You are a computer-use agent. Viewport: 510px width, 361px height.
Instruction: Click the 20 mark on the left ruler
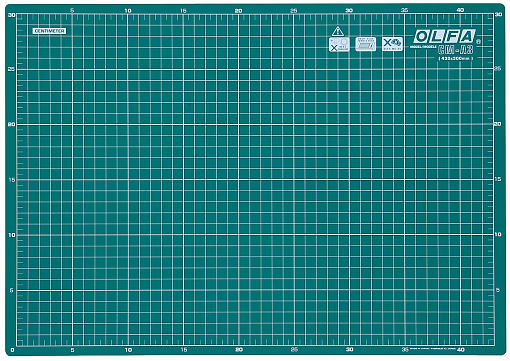point(11,124)
